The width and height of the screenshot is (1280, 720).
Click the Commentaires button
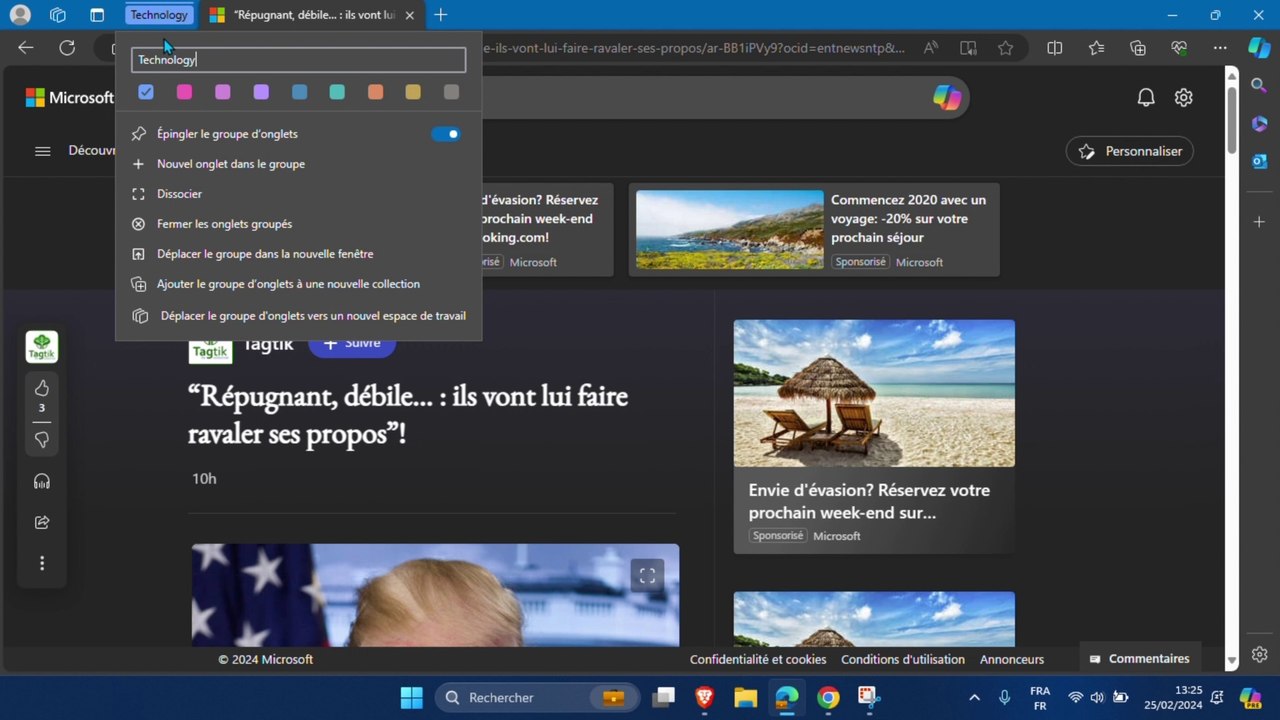click(x=1139, y=659)
